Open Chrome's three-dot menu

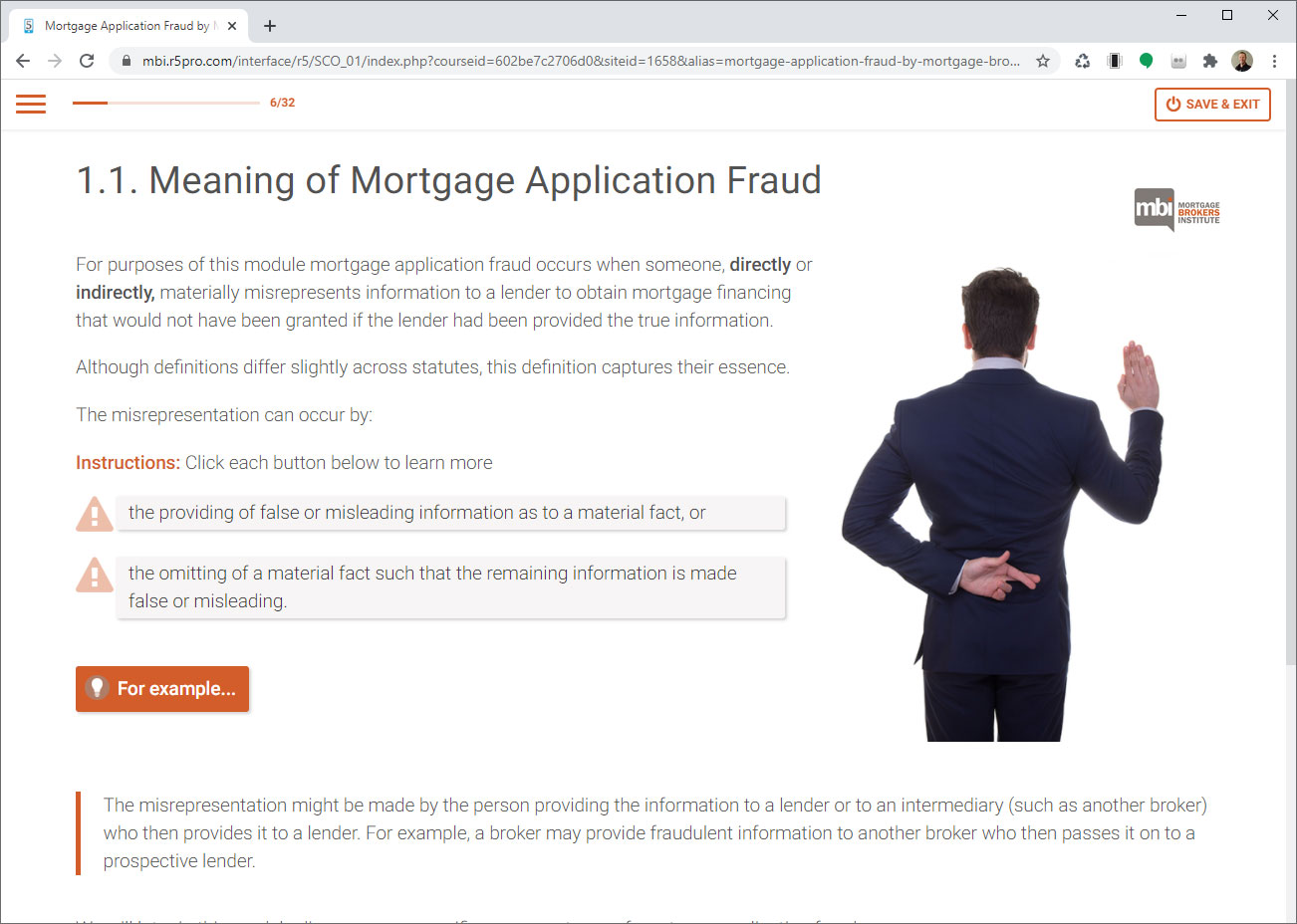pos(1274,61)
